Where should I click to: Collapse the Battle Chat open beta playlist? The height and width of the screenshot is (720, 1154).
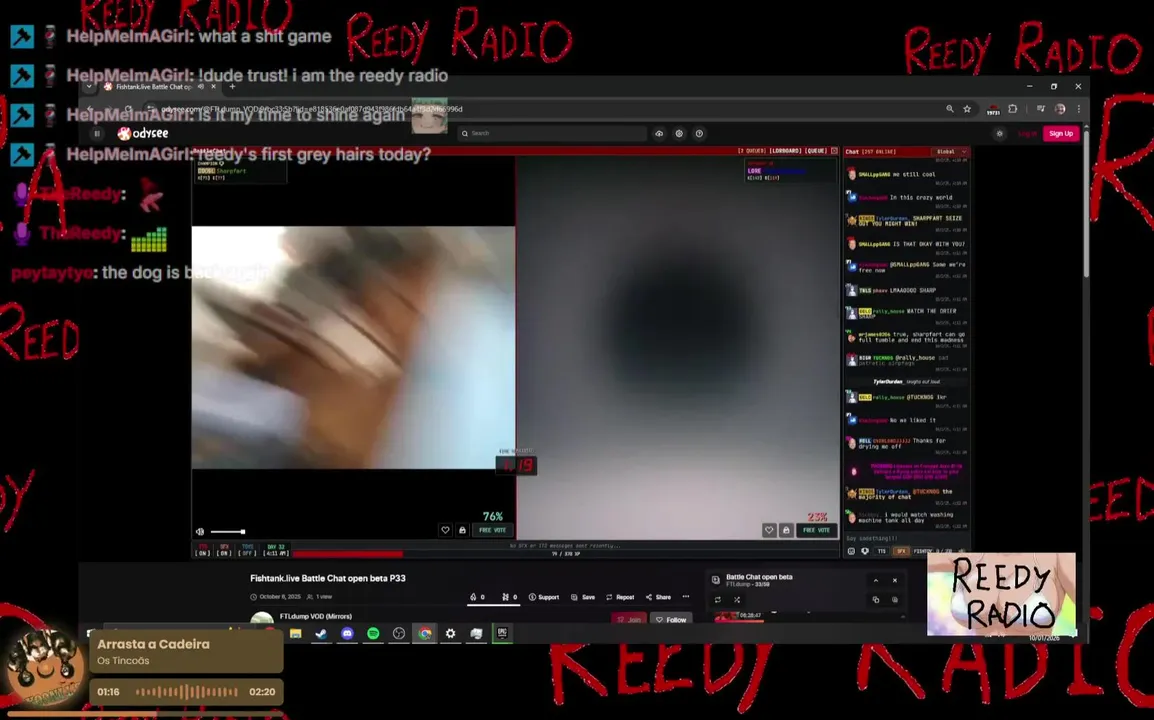coord(876,580)
